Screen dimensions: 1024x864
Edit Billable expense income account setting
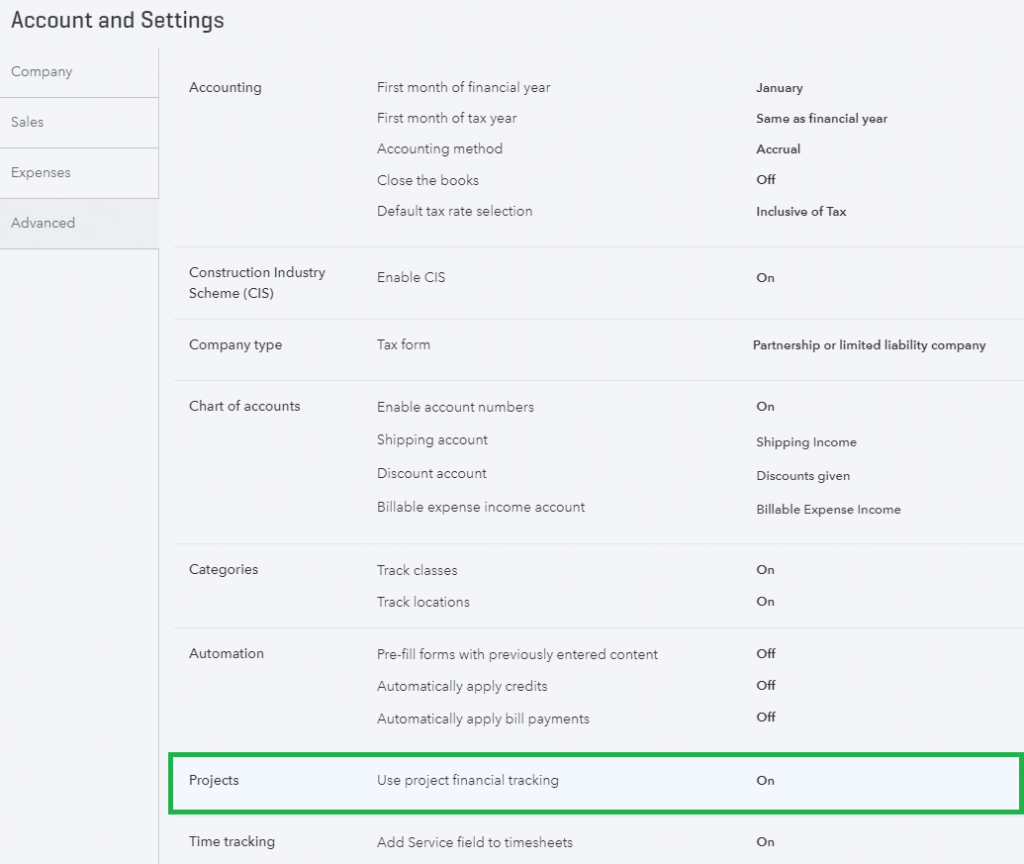coord(480,507)
